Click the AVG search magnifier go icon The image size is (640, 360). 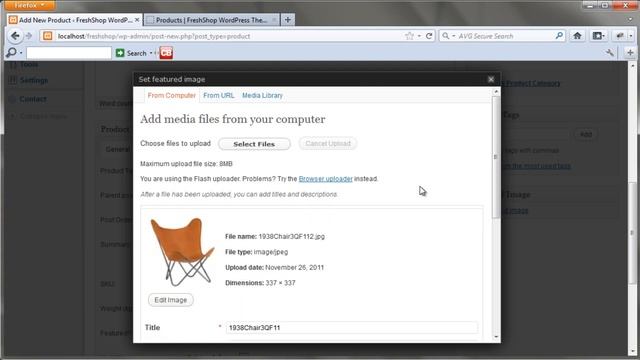pos(559,36)
